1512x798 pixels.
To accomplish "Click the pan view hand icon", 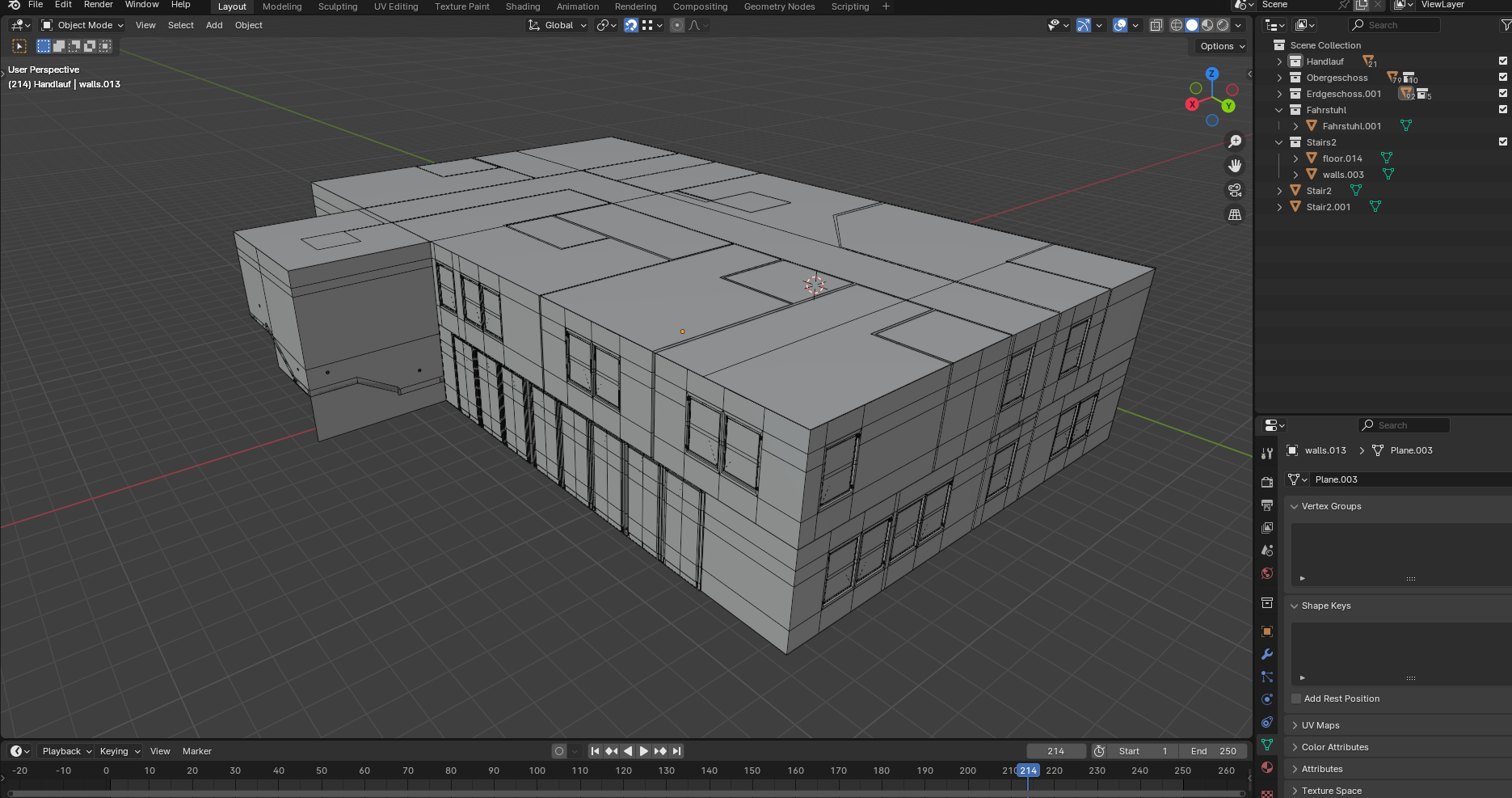I will pos(1235,166).
